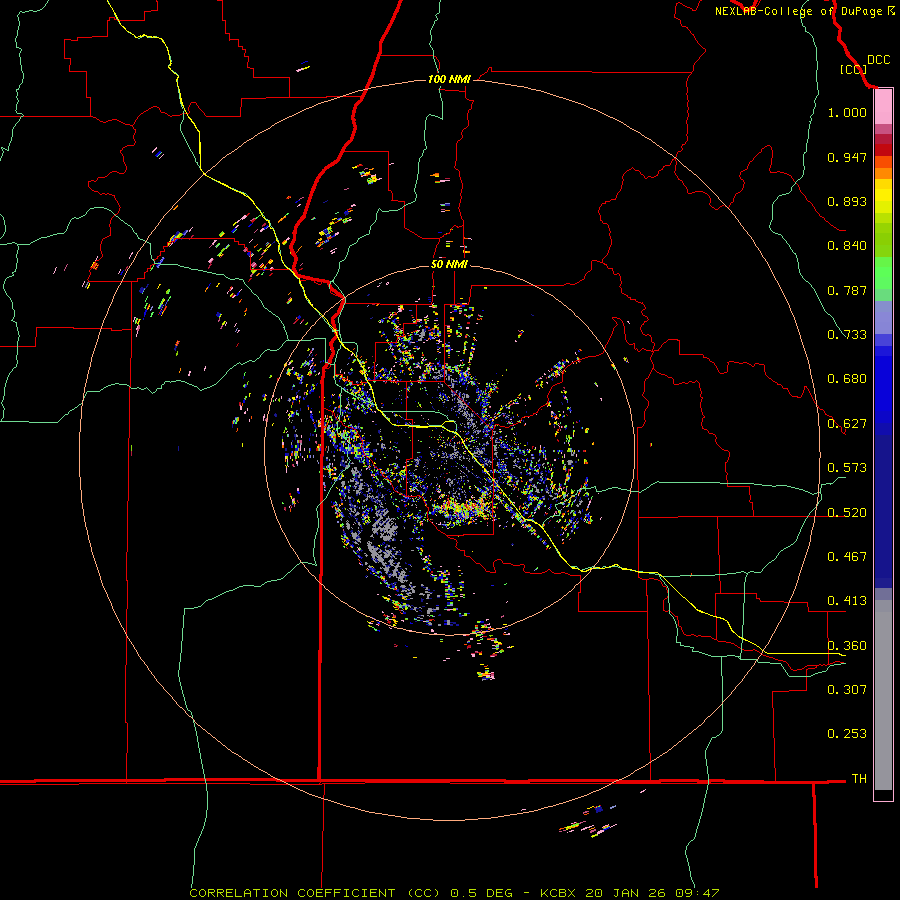Pick the gray band near 0.307
Viewport: 900px width, 900px height.
point(883,695)
